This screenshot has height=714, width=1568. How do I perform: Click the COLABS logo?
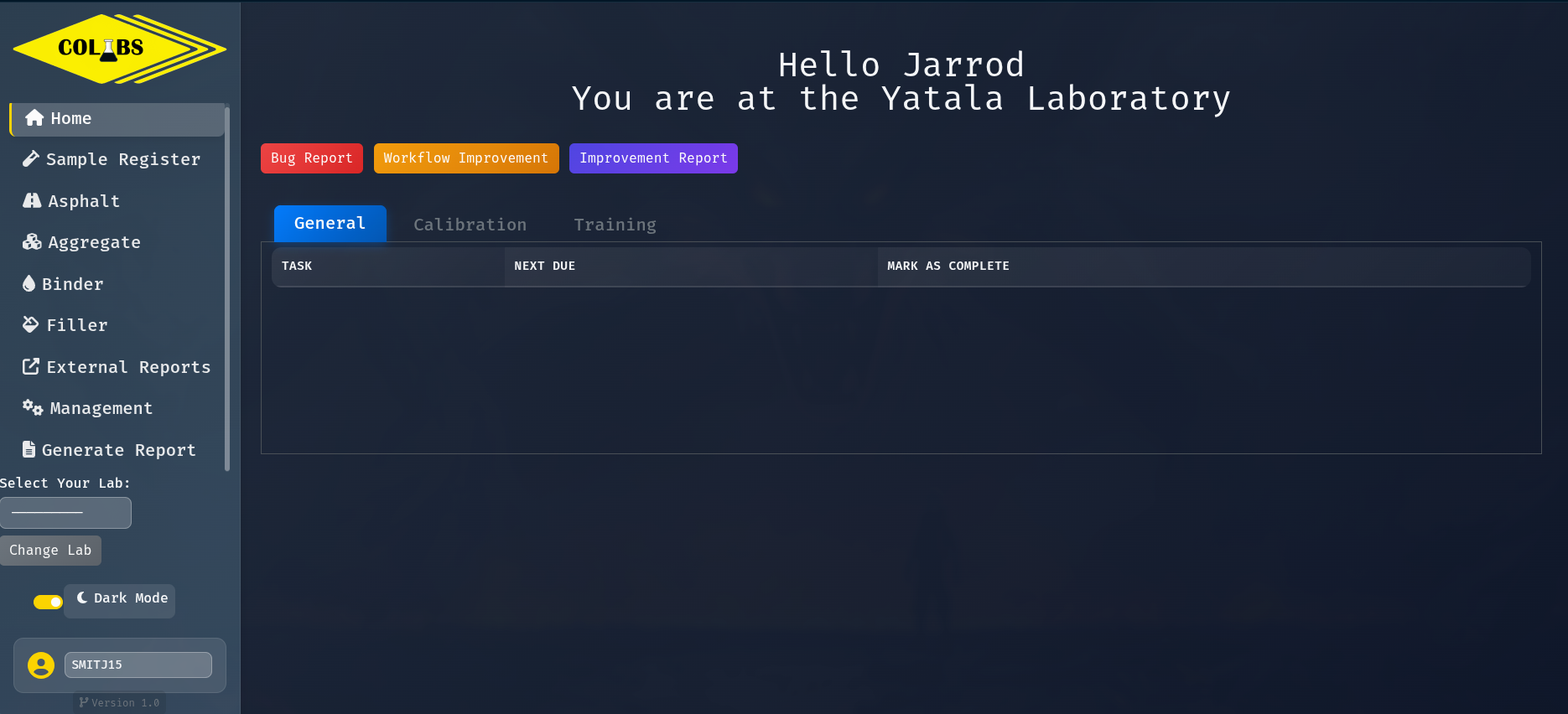[x=120, y=49]
